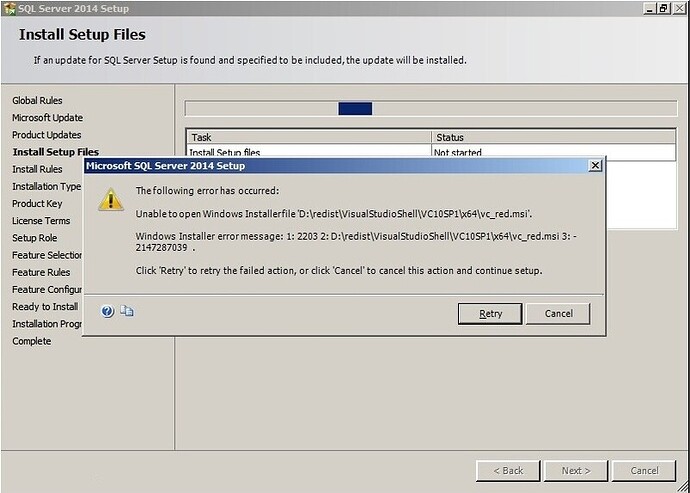Click the wizard's Cancel button at bottom
Screen dimensions: 690x493
pos(644,471)
